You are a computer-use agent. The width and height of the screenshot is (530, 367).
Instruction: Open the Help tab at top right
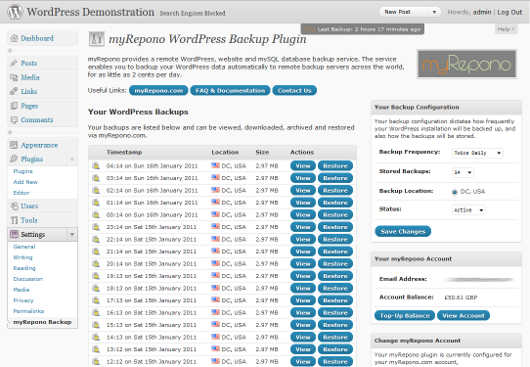(506, 29)
